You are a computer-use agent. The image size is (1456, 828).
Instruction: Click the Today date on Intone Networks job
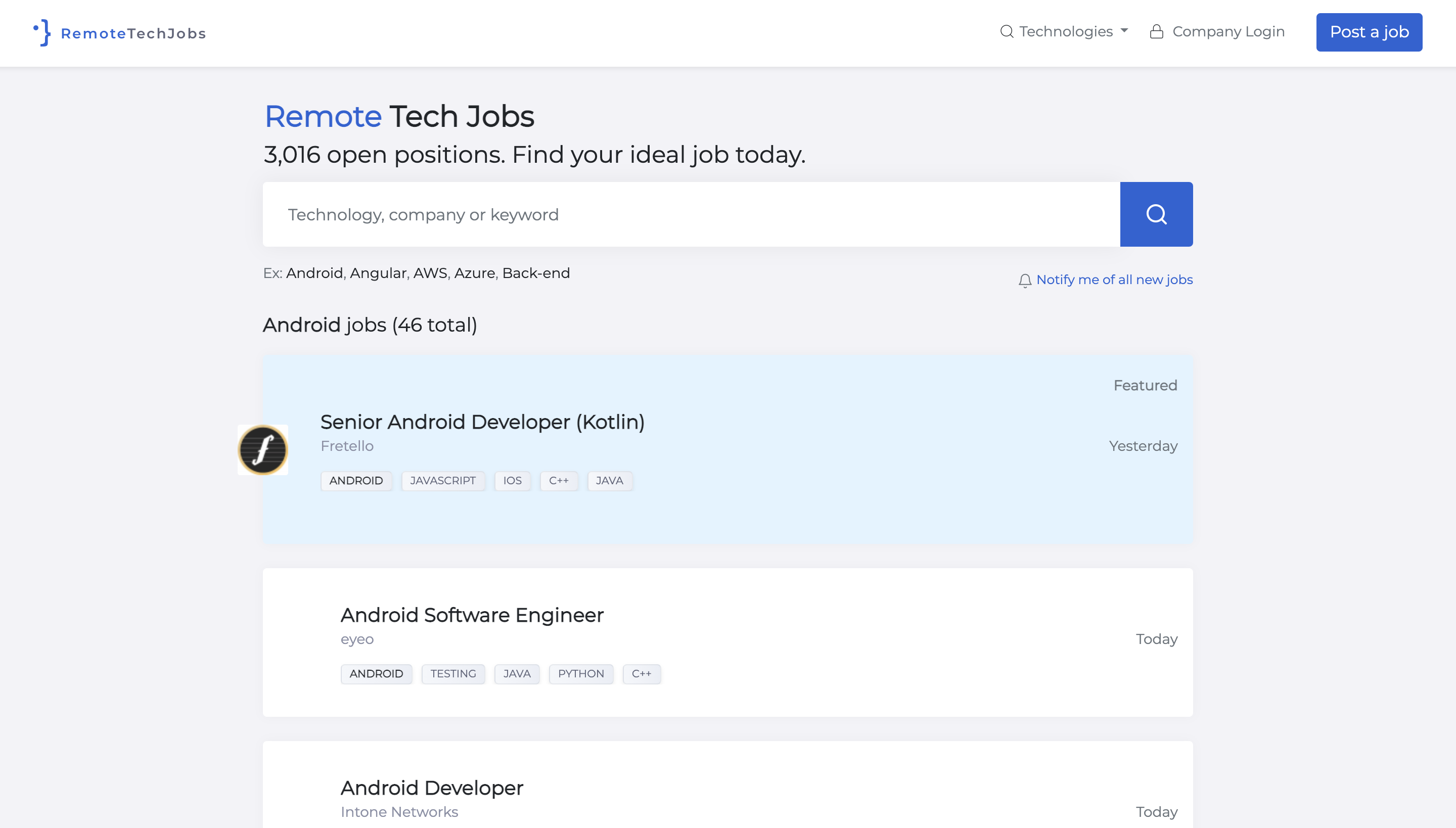click(1157, 812)
